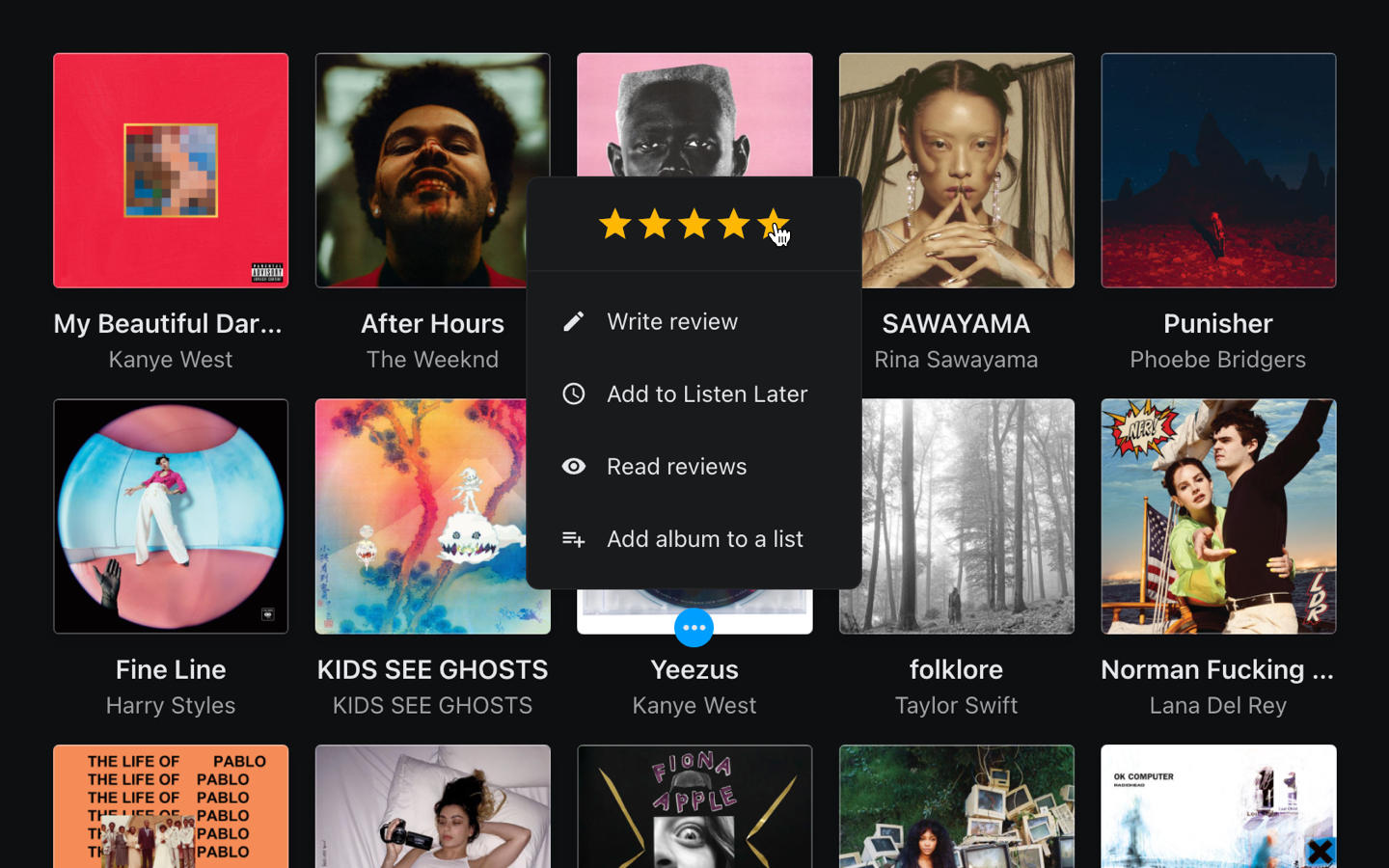Click the Norman Fucking Rockwell cover art
This screenshot has height=868, width=1389.
(x=1218, y=516)
